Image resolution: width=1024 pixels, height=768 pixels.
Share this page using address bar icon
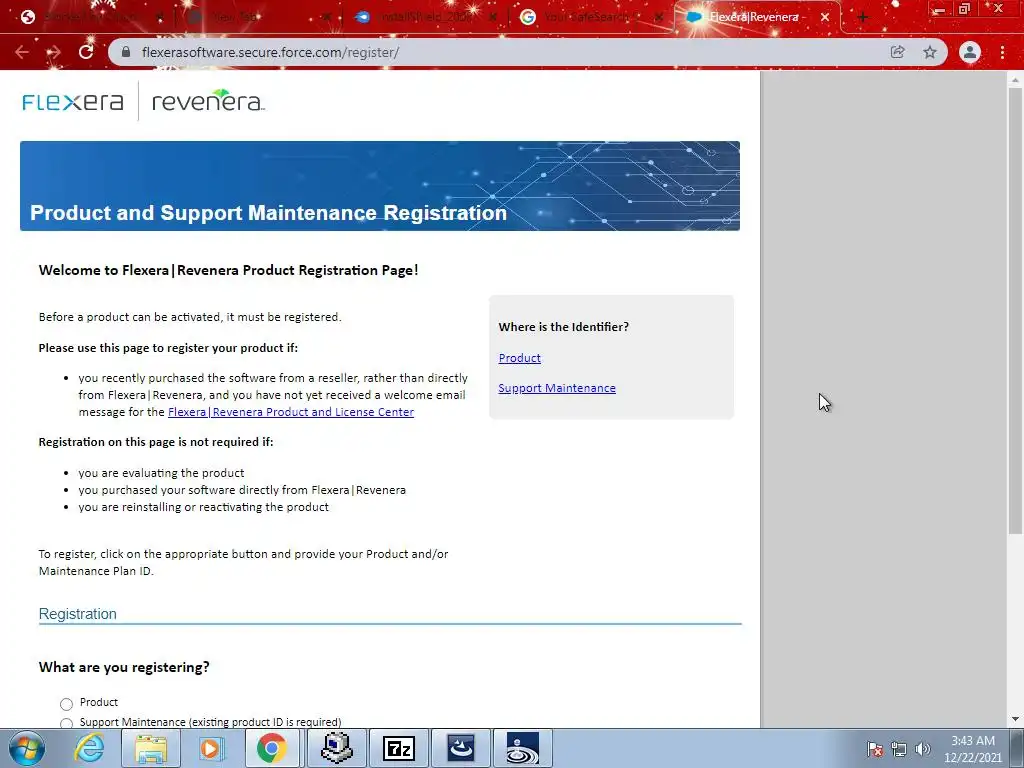[x=897, y=52]
